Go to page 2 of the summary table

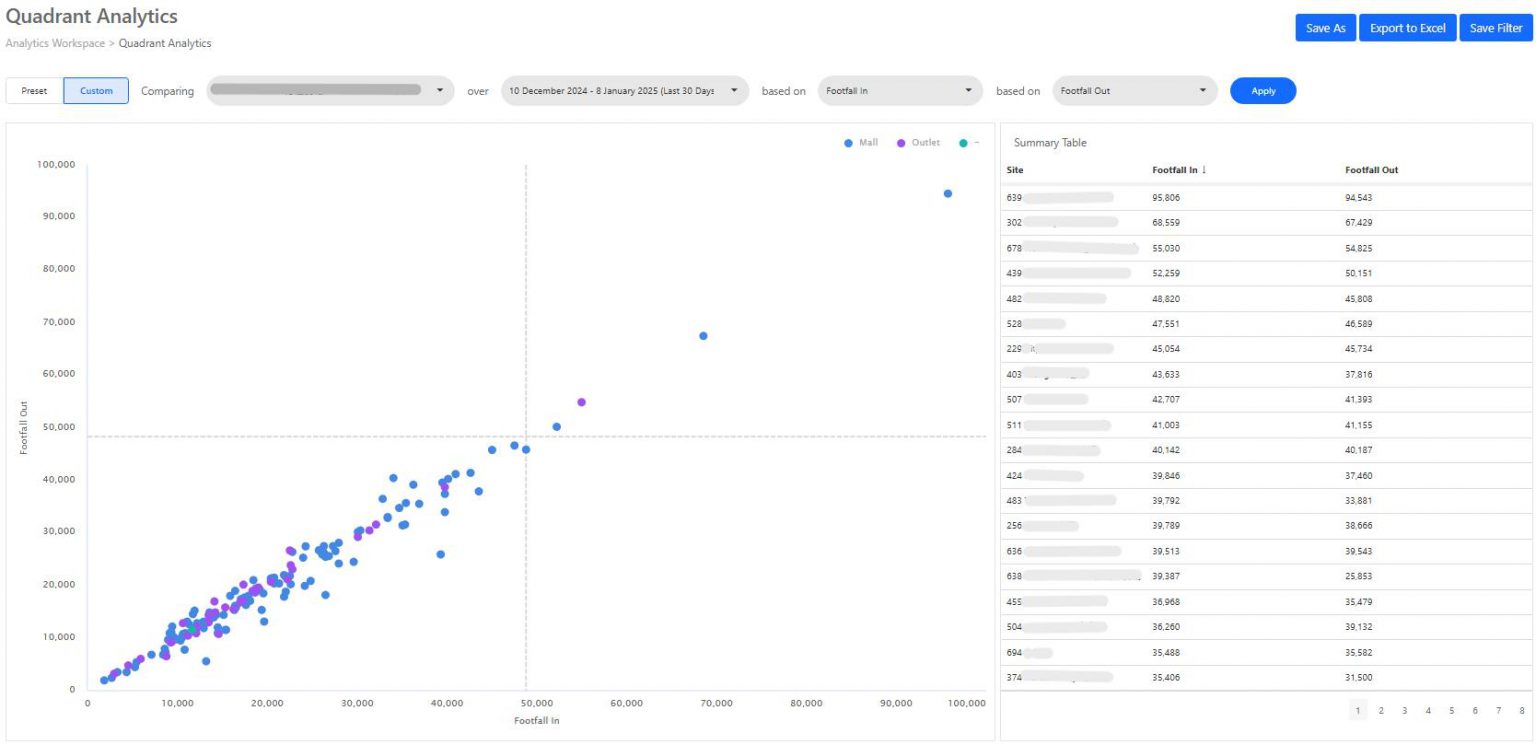click(1381, 710)
